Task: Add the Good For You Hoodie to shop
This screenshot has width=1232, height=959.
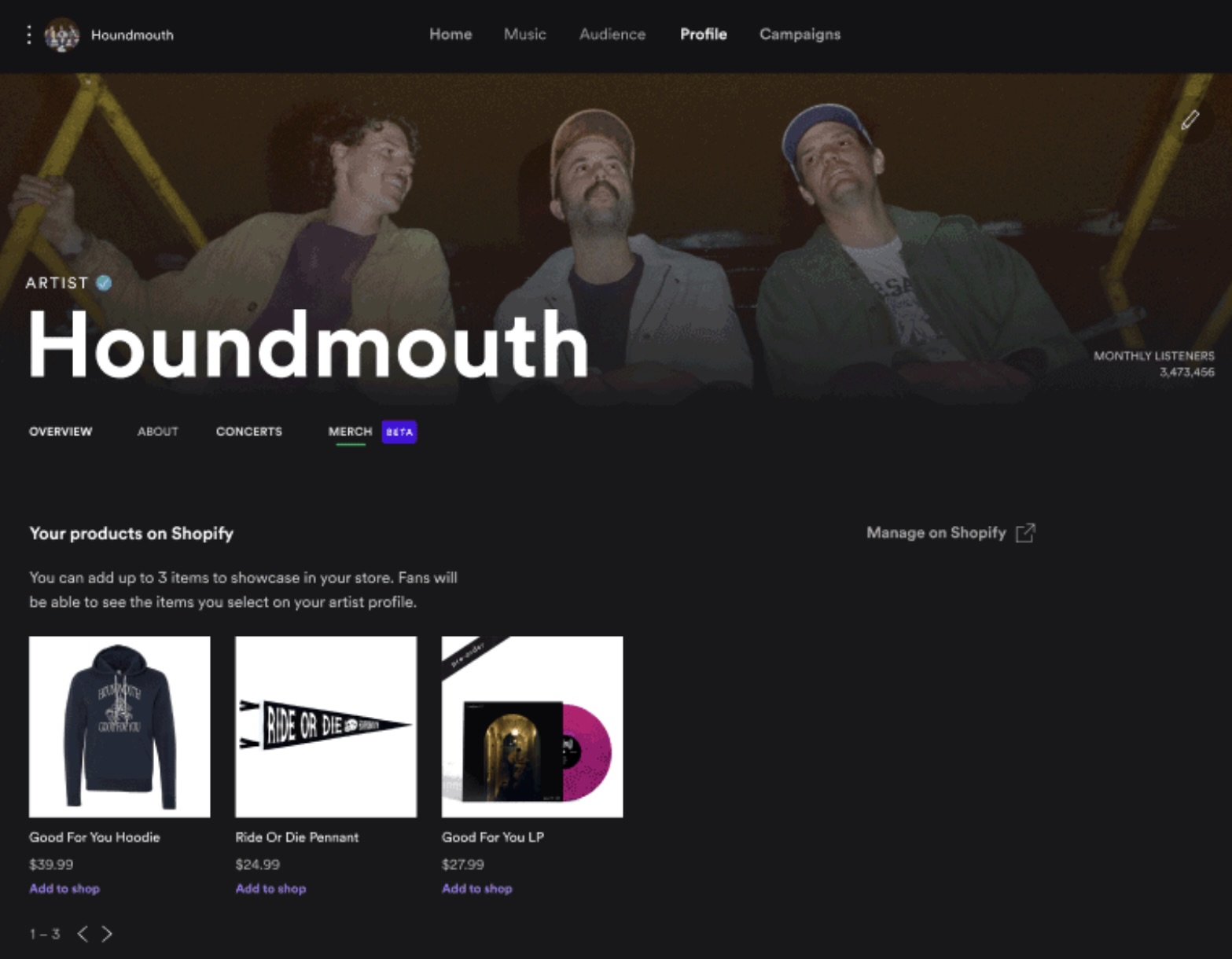Action: [x=64, y=889]
